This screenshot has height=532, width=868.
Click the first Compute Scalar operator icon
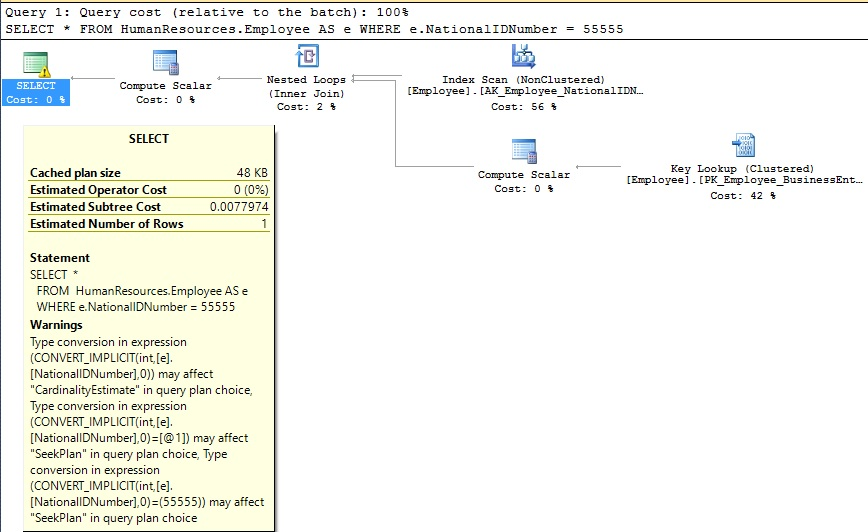pyautogui.click(x=166, y=63)
